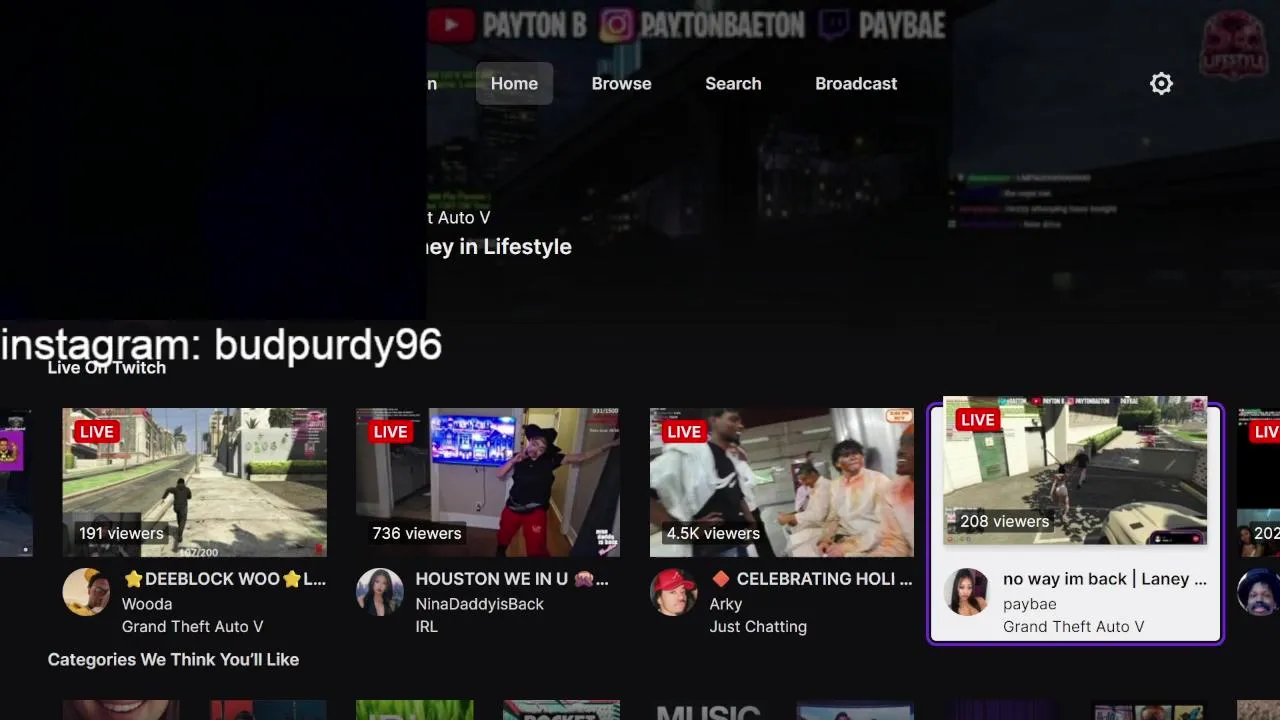Click the 4.5K viewers label
The image size is (1280, 720).
coord(713,533)
